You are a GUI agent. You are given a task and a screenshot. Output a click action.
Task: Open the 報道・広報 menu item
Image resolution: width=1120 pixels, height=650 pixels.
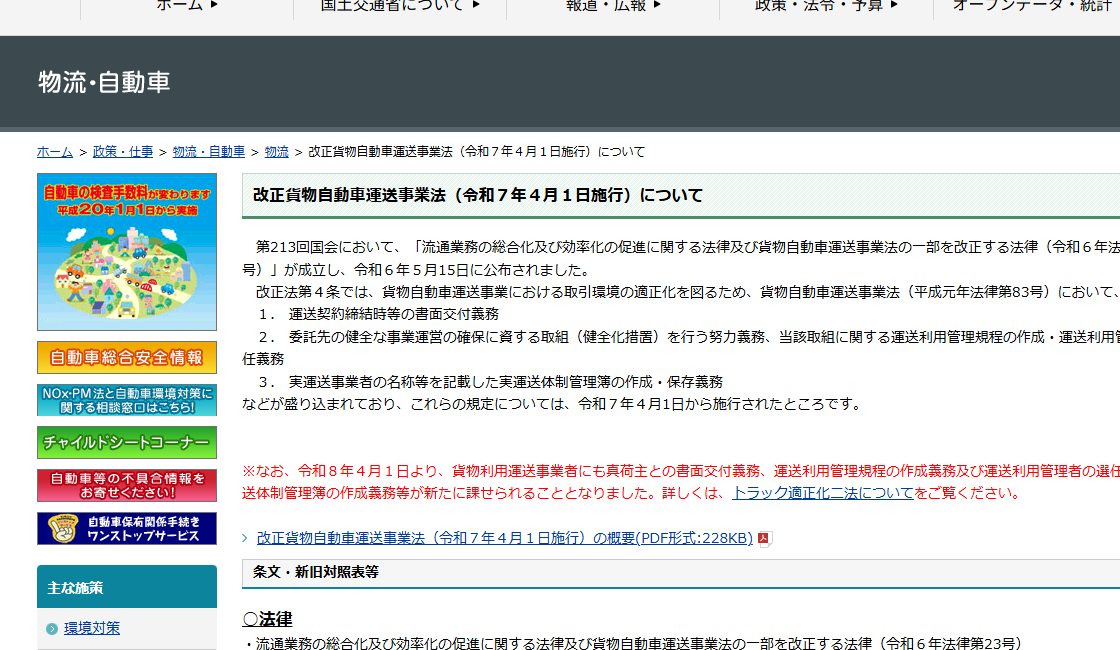613,5
